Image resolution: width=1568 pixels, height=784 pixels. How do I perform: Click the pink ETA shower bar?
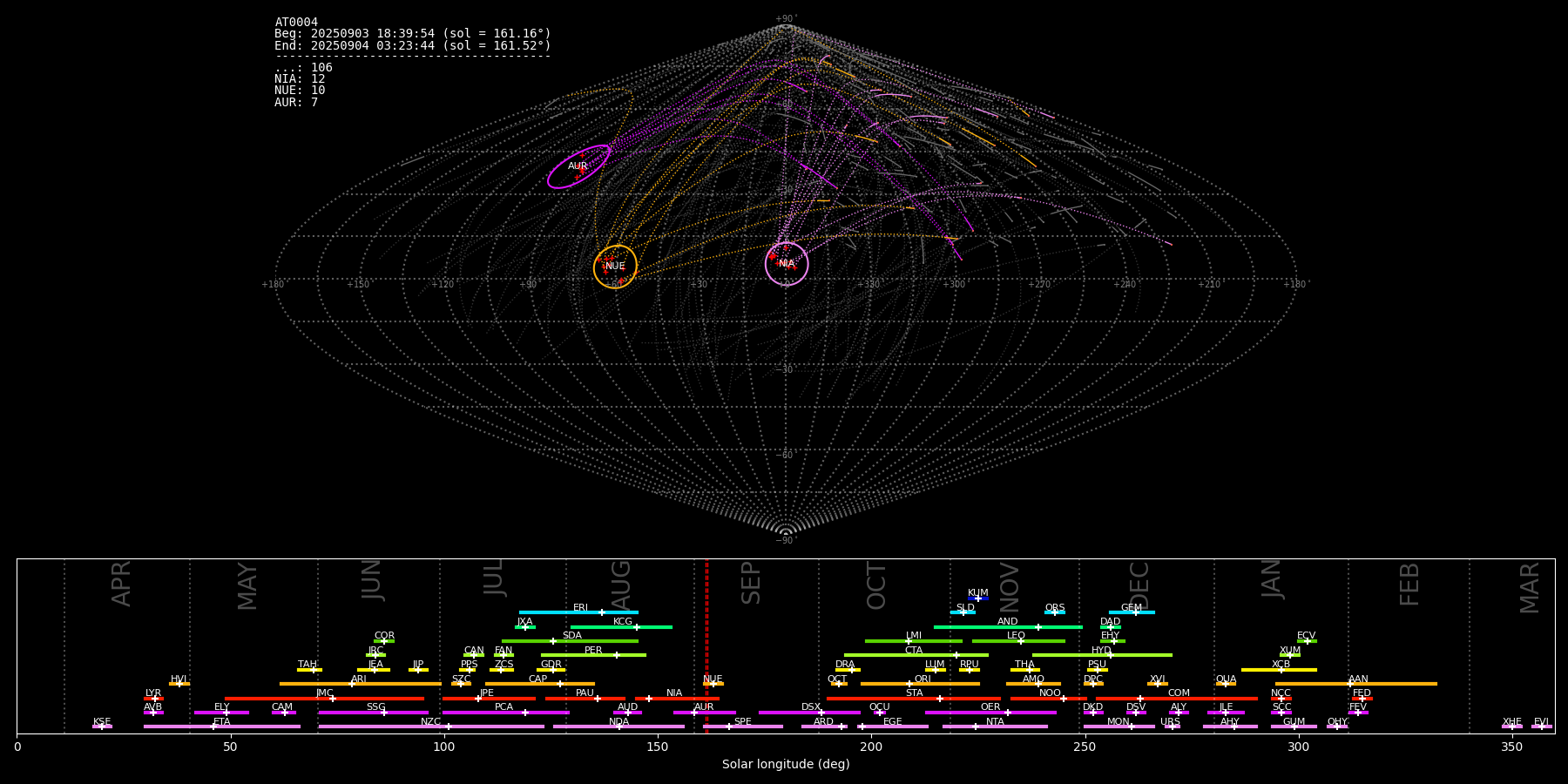pos(222,727)
